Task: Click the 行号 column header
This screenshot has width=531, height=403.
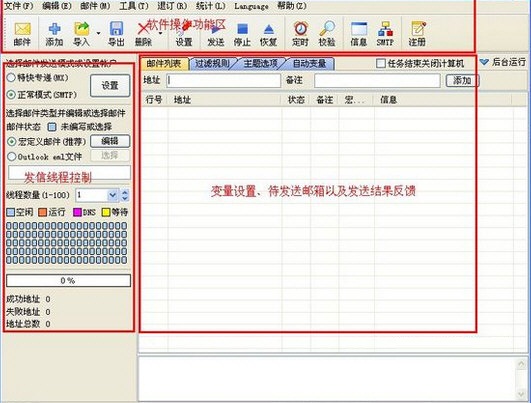Action: coord(154,100)
